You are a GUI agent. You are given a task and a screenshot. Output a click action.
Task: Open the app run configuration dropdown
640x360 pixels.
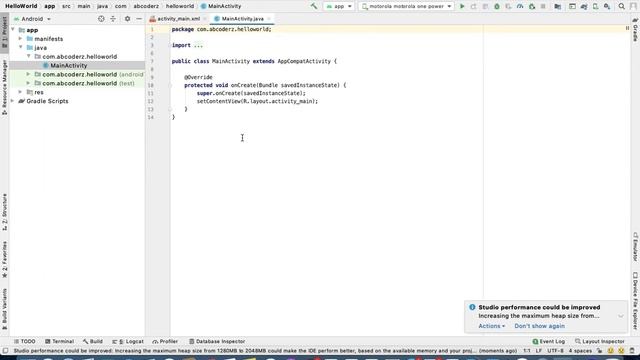click(338, 6)
